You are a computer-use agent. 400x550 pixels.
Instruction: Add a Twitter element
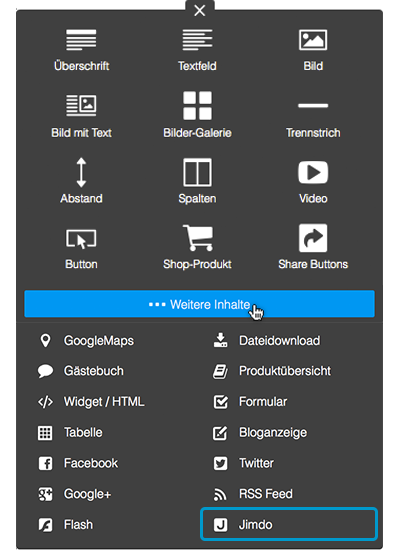(244, 463)
